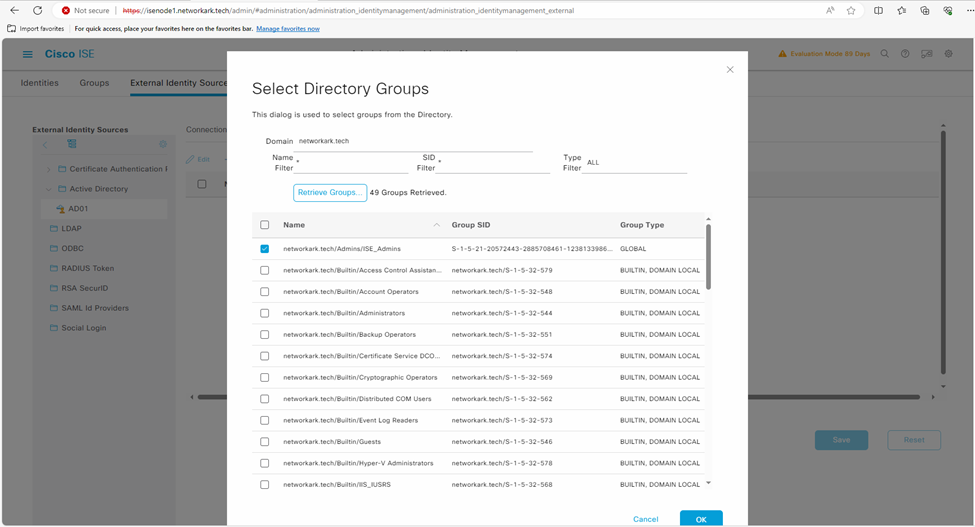Tick the Backup Operators group checkbox

tap(265, 335)
